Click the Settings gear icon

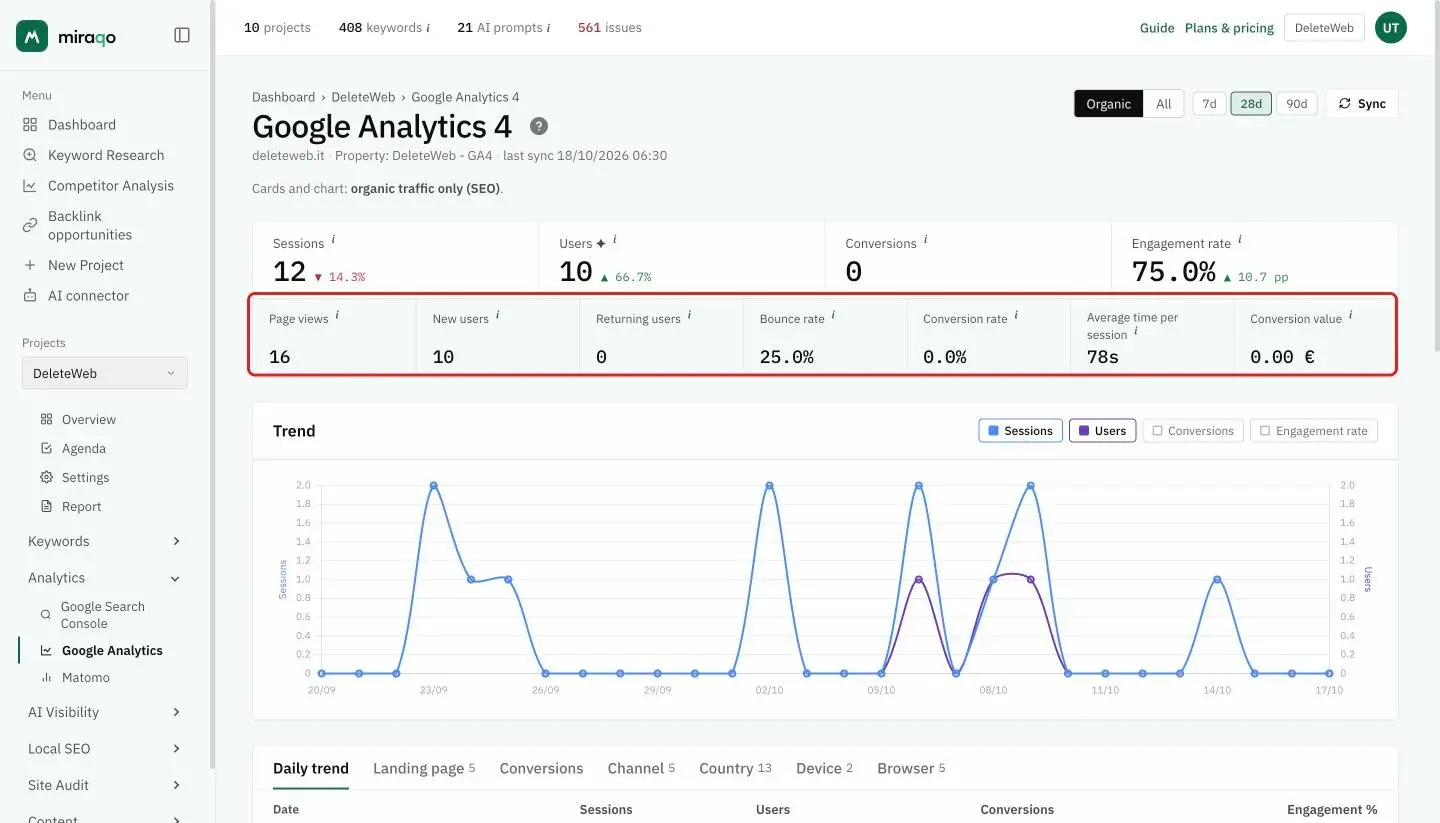click(x=46, y=478)
